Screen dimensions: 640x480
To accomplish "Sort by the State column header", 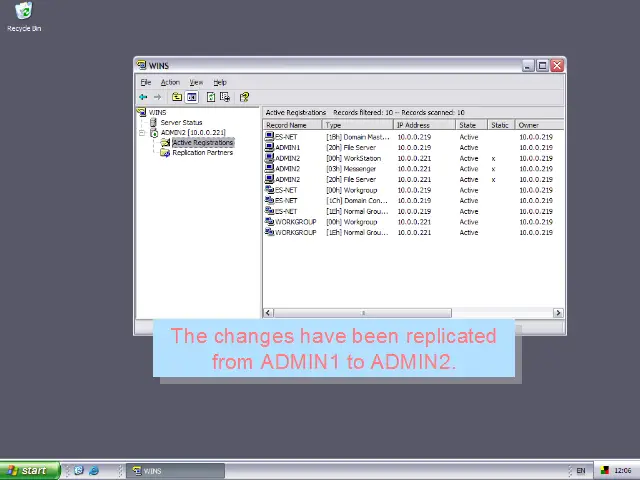I will (x=471, y=125).
